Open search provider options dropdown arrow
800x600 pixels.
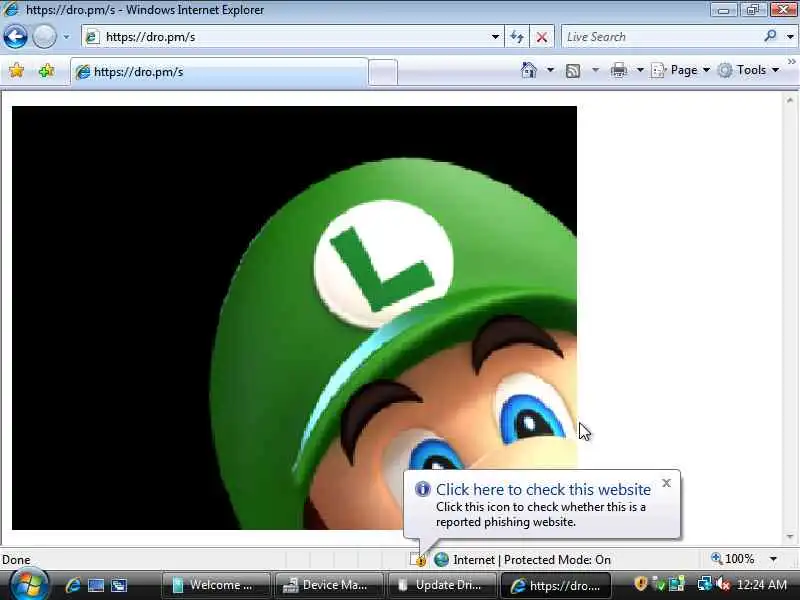(790, 37)
